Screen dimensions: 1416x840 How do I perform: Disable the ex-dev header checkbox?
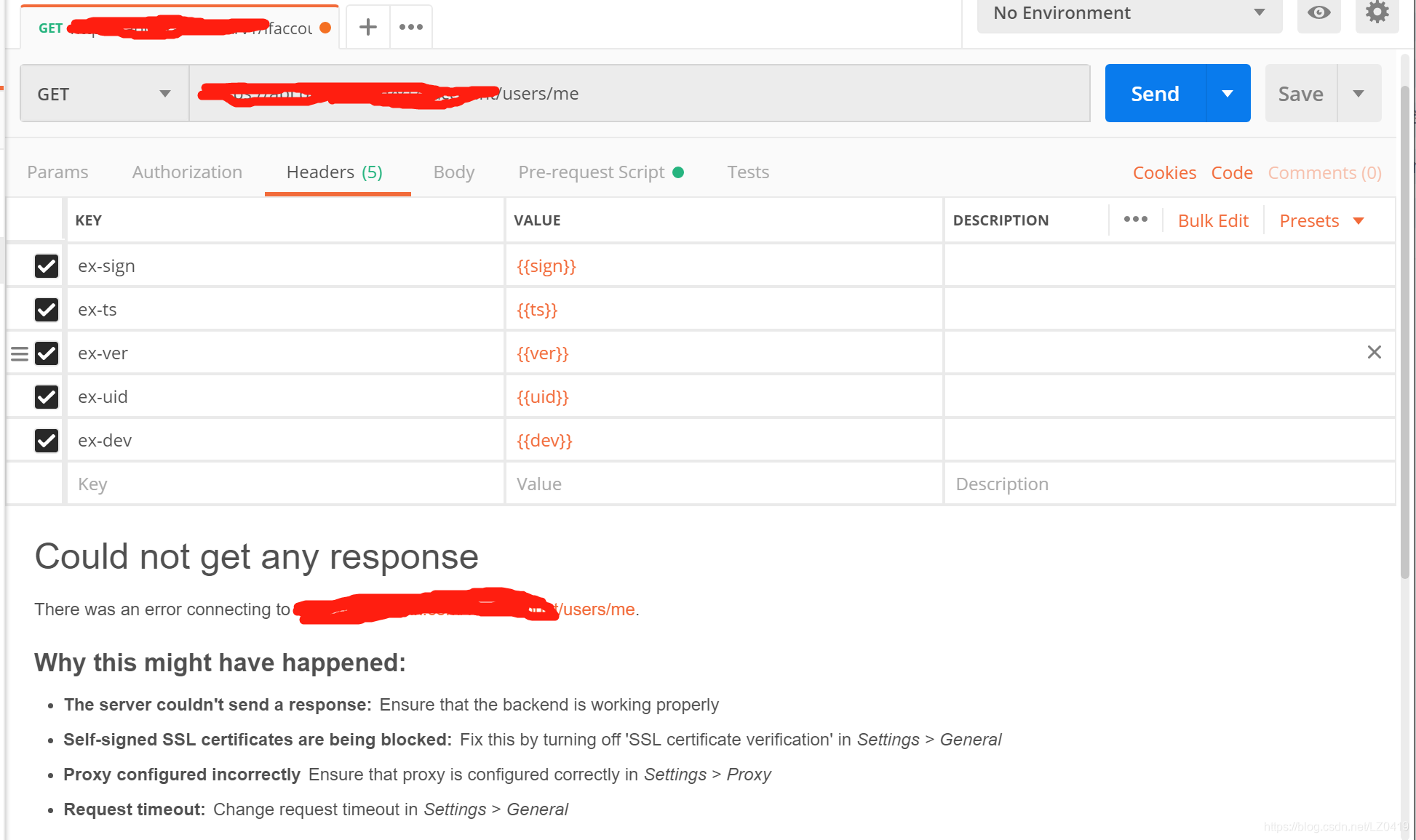click(x=46, y=440)
